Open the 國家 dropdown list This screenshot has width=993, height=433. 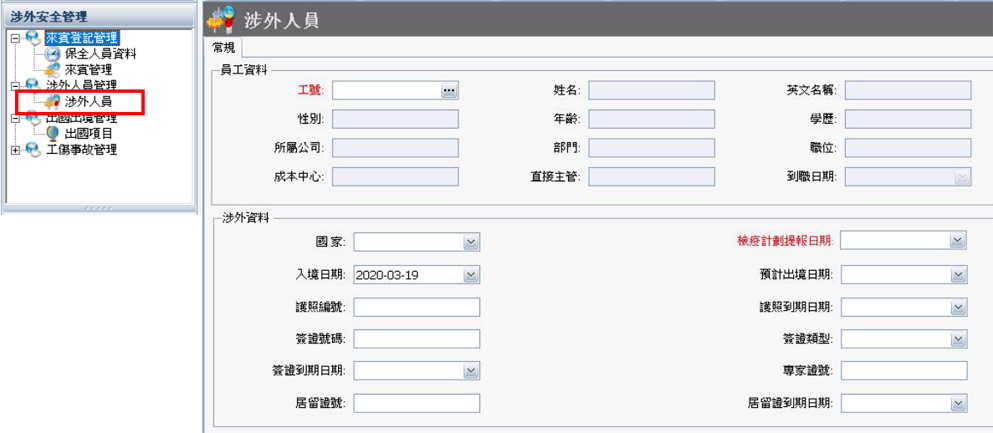point(471,242)
